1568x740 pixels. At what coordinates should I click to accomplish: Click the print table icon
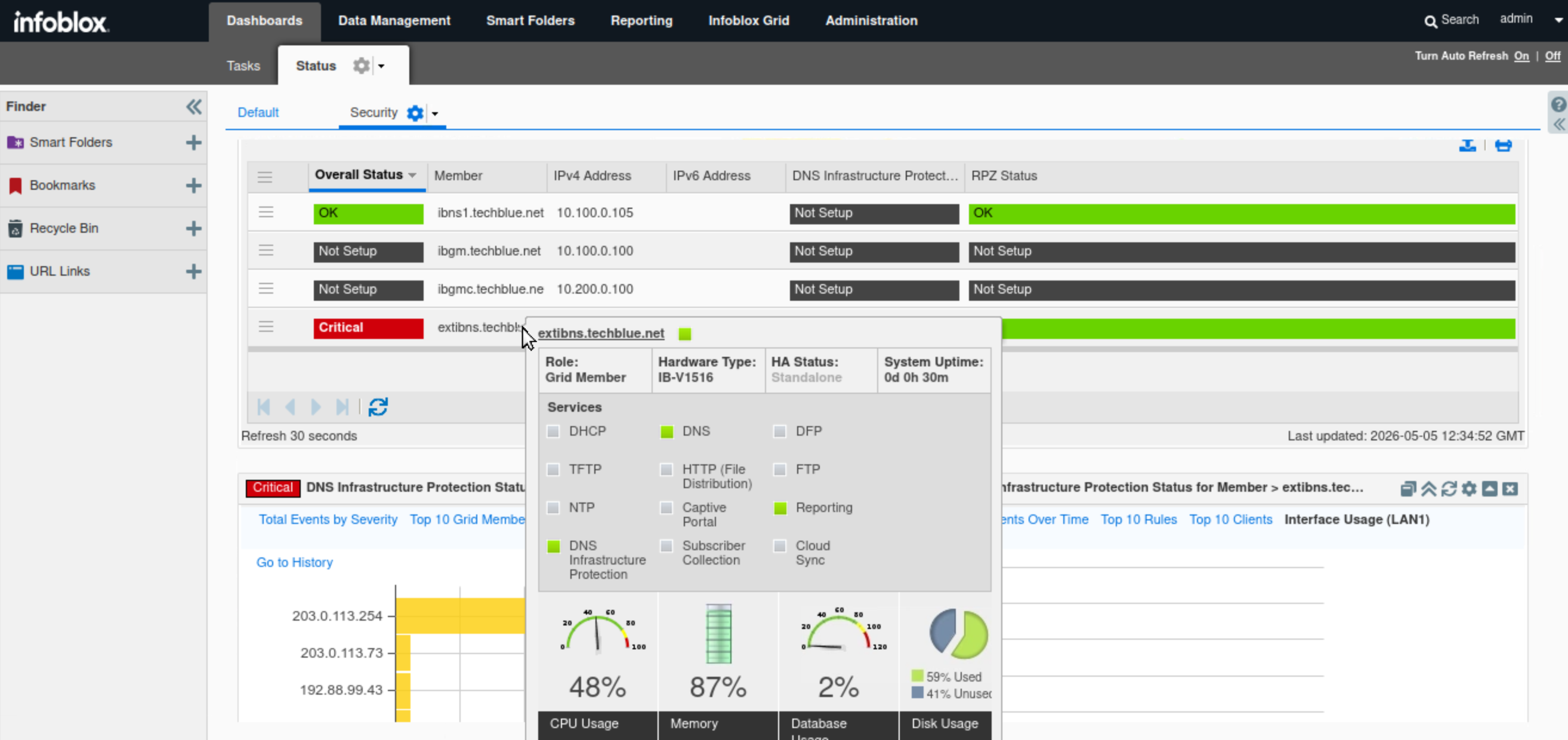coord(1504,146)
